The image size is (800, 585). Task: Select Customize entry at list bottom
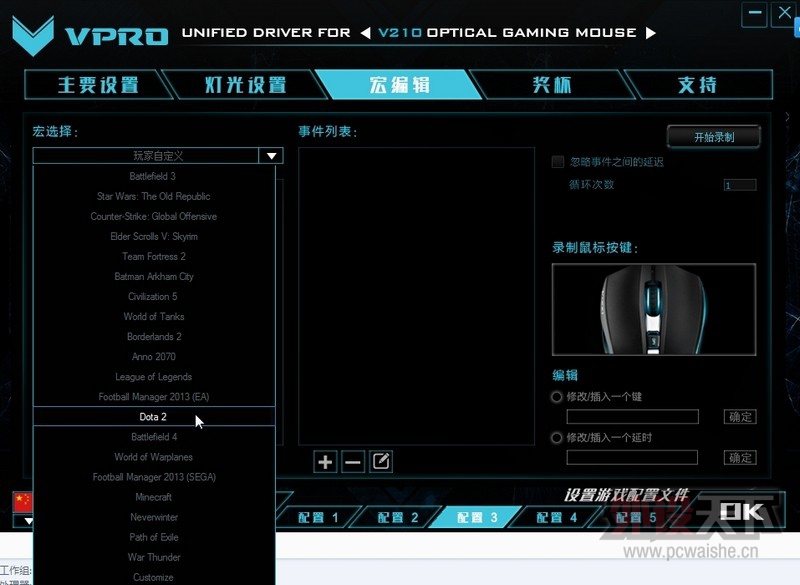153,577
